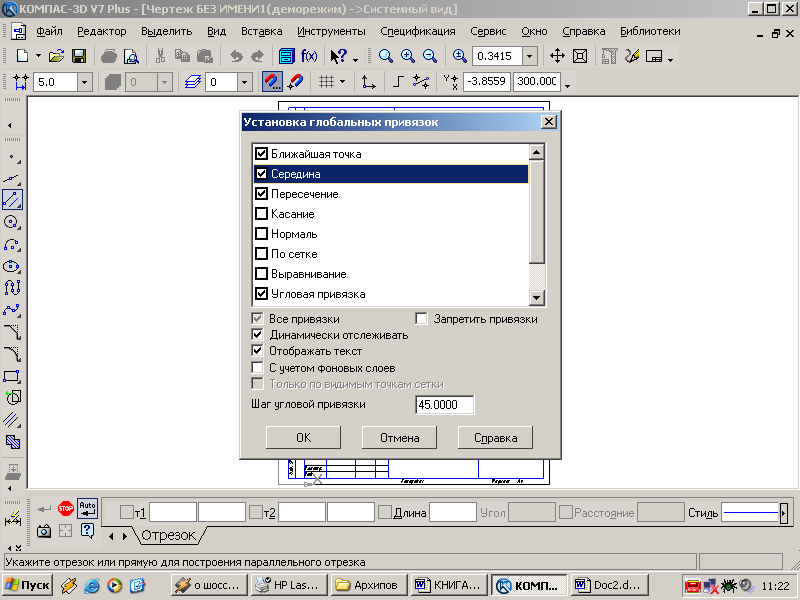This screenshot has width=800, height=600.
Task: Open the cursor step 5.0 dropdown
Action: 85,82
